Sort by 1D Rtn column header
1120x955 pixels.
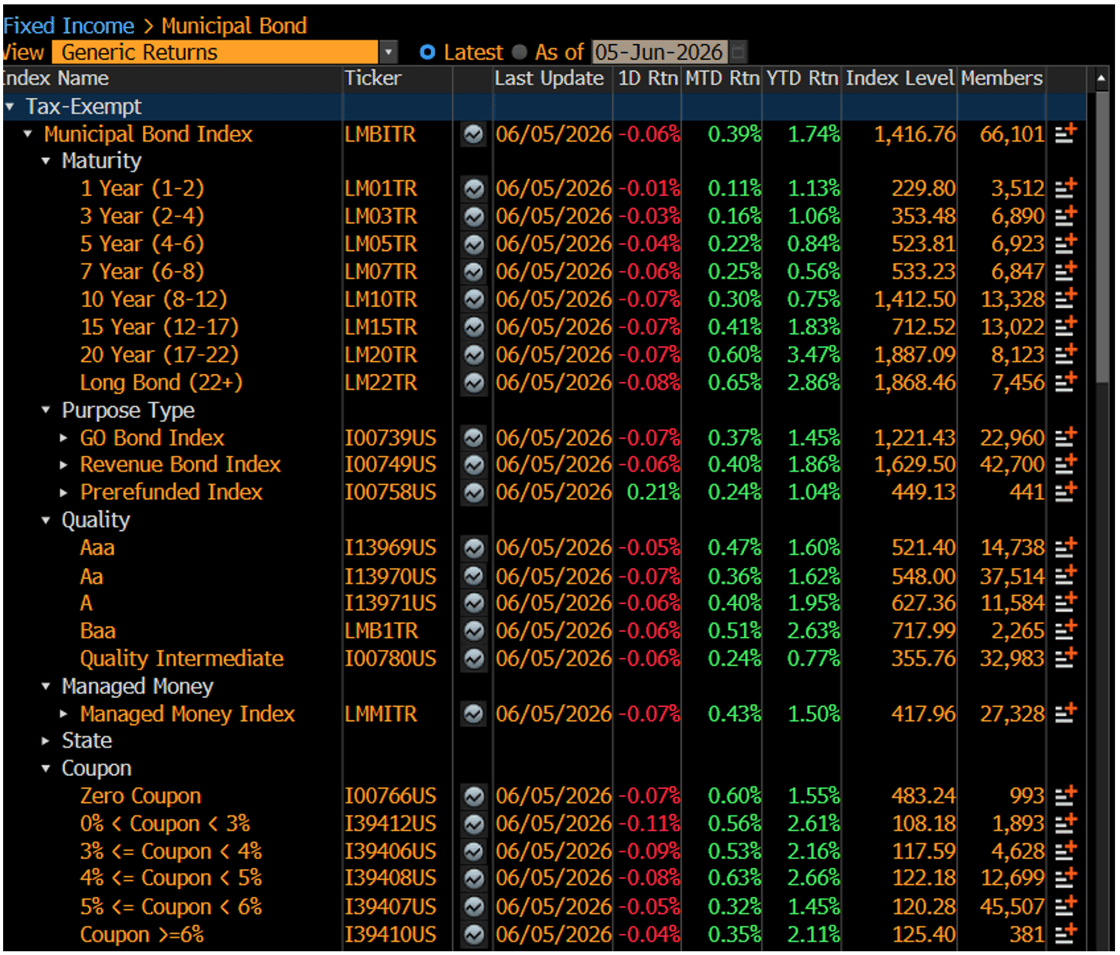pos(647,78)
